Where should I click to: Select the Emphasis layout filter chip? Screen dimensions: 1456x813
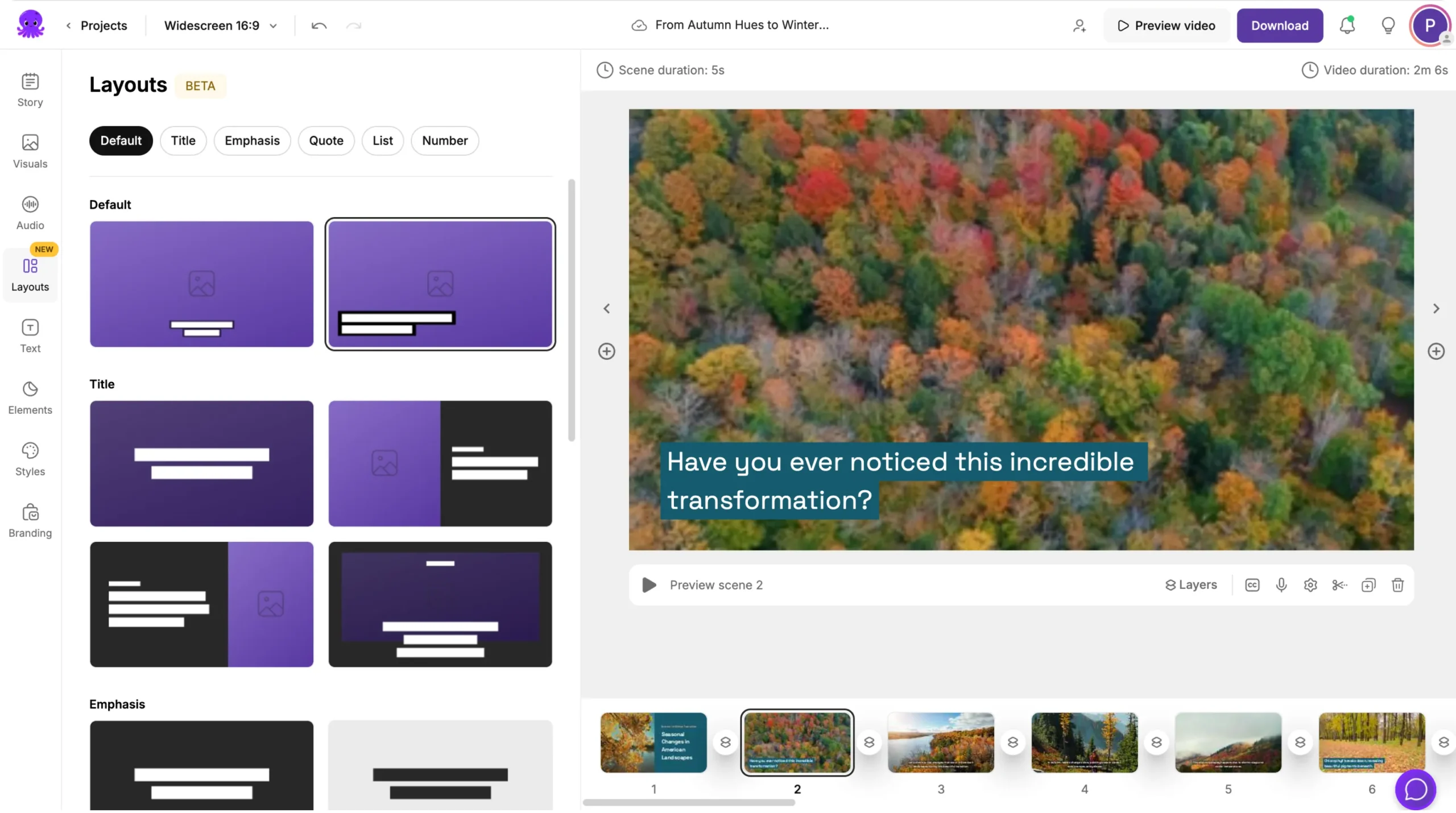point(252,140)
